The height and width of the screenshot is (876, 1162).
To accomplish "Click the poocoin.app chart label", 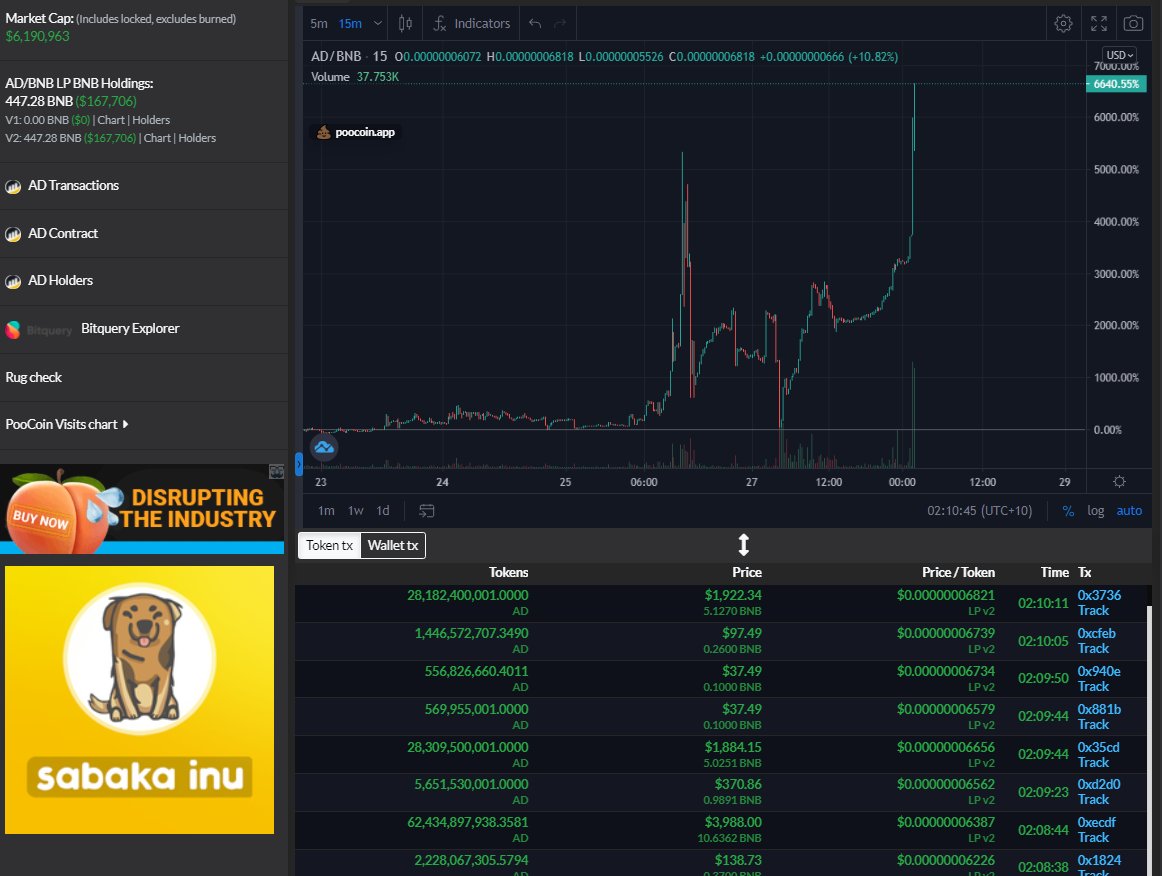I will point(356,132).
